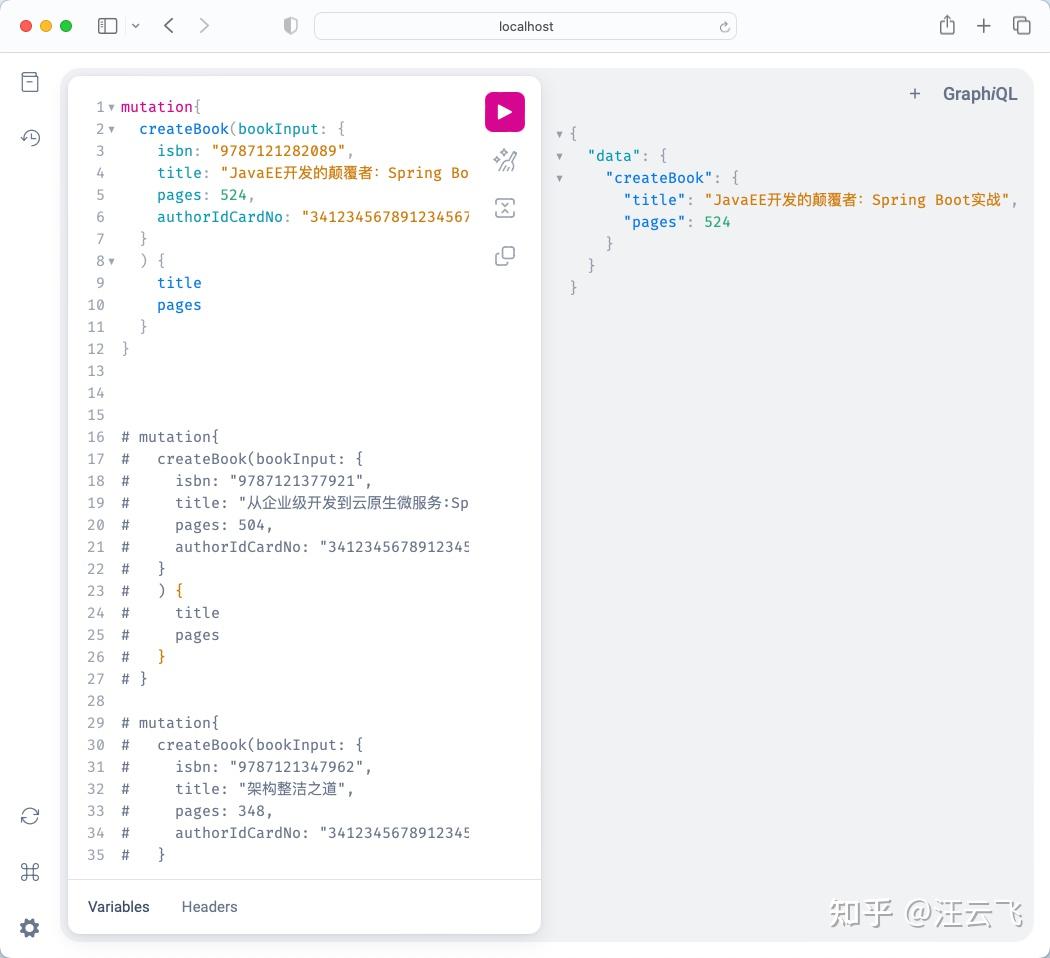
Task: Open the documentation explorer
Action: coord(29,81)
